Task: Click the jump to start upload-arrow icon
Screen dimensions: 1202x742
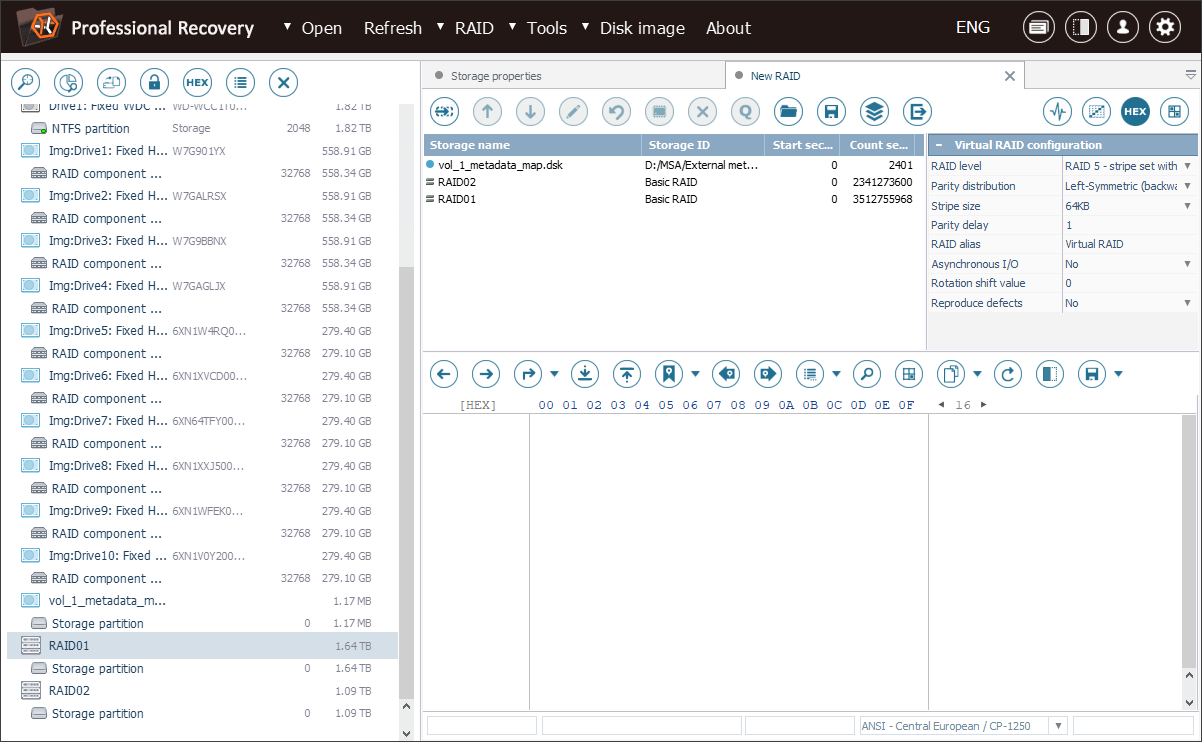Action: (627, 374)
